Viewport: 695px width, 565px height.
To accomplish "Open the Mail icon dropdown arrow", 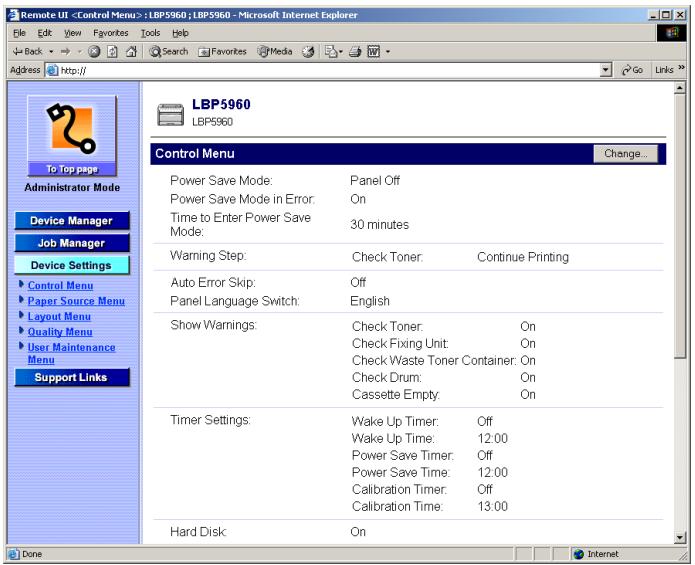I will coord(341,52).
